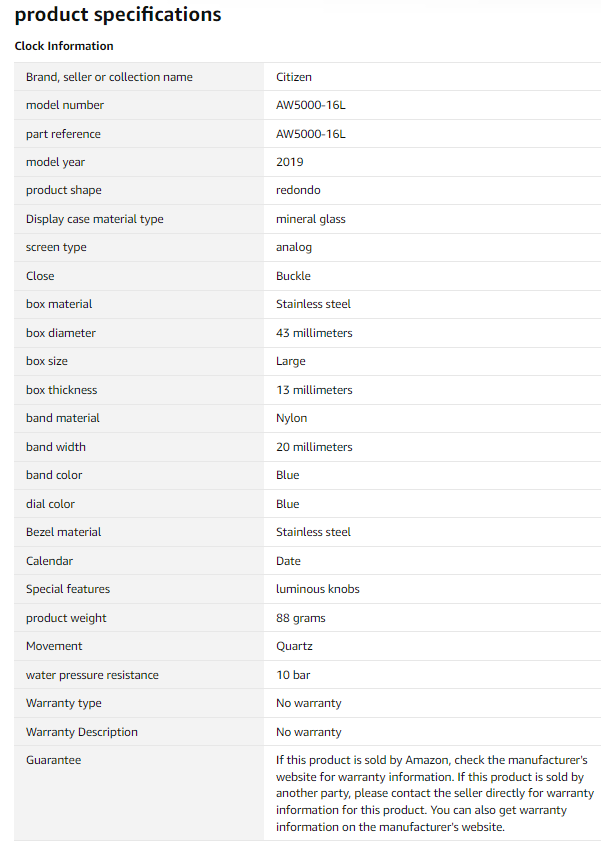Select the Buckle close value
This screenshot has height=851, width=601.
[293, 276]
